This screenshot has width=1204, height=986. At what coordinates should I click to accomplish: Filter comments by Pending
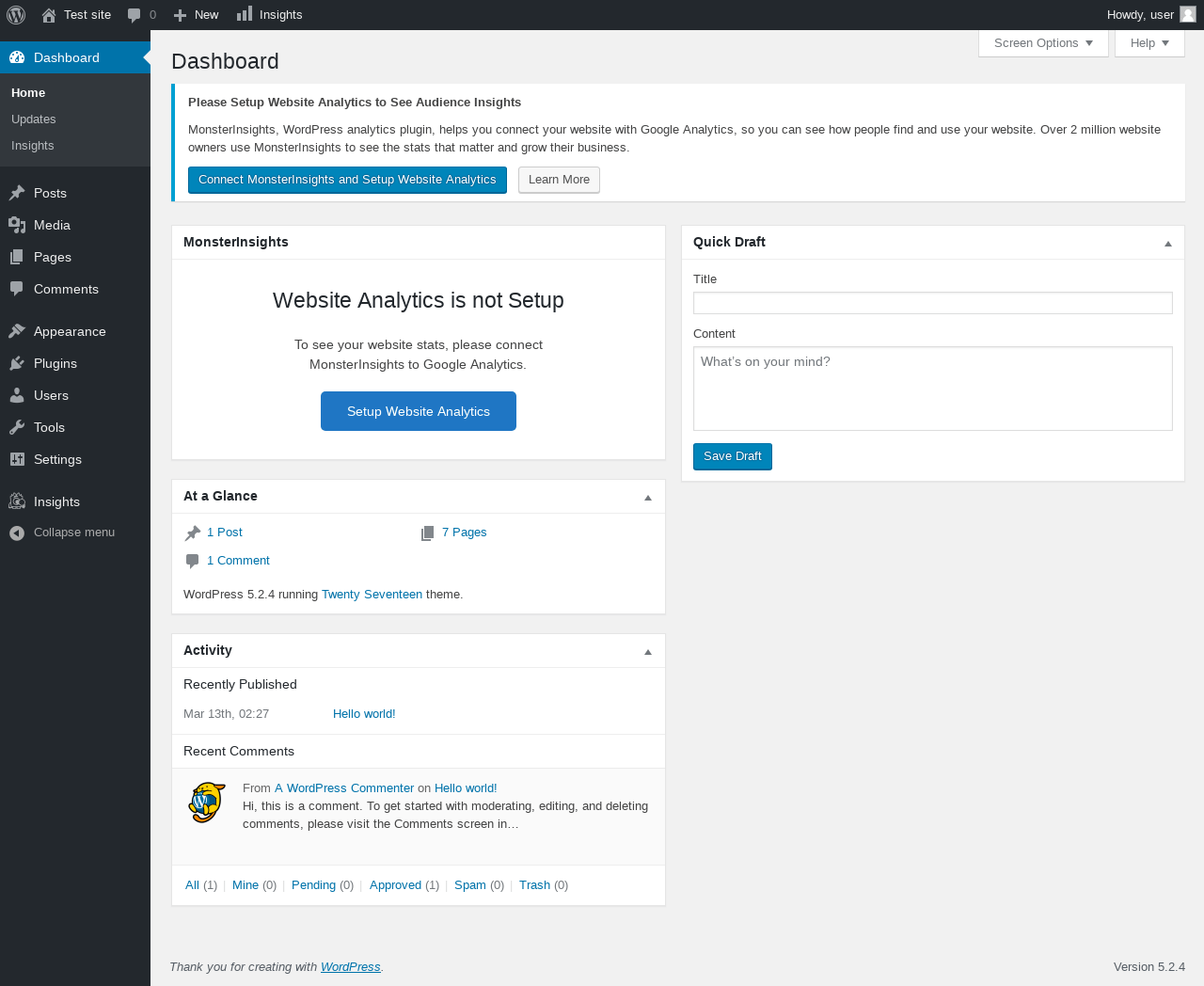(313, 885)
